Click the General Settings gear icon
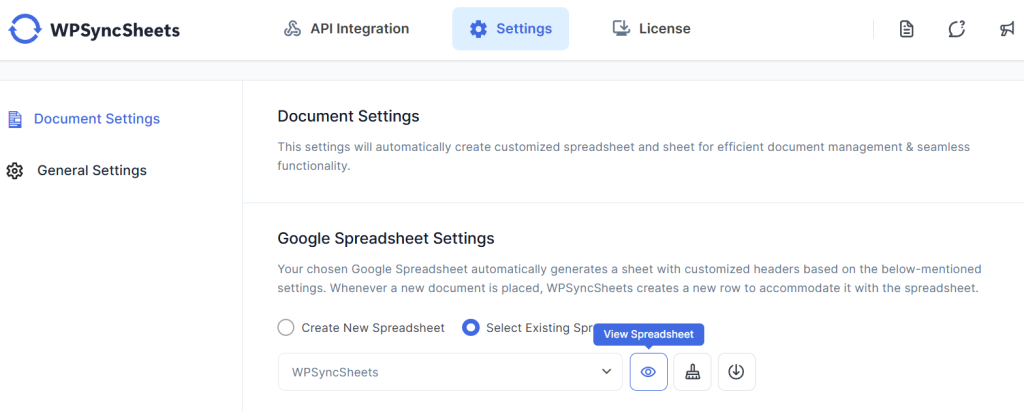This screenshot has height=411, width=1024. click(14, 171)
